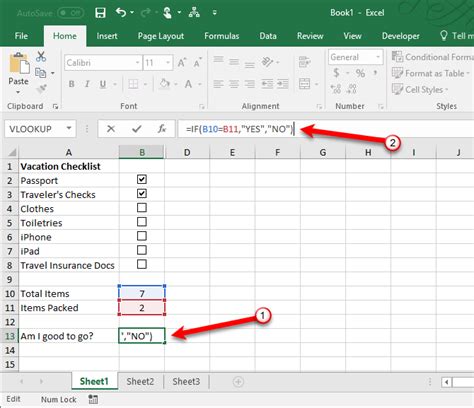Switch to the Sheet2 worksheet tab
Viewport: 474px width, 408px height.
click(140, 381)
